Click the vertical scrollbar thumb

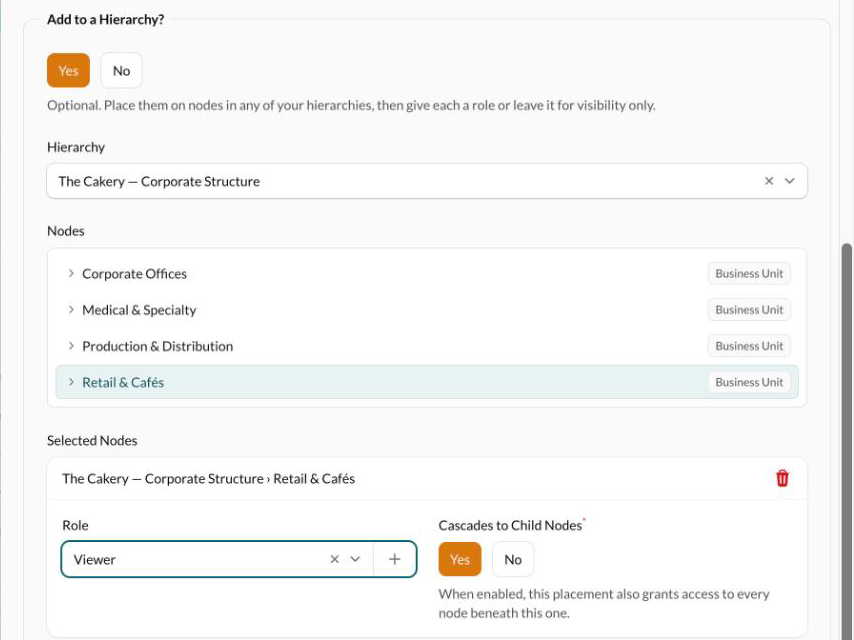click(847, 441)
